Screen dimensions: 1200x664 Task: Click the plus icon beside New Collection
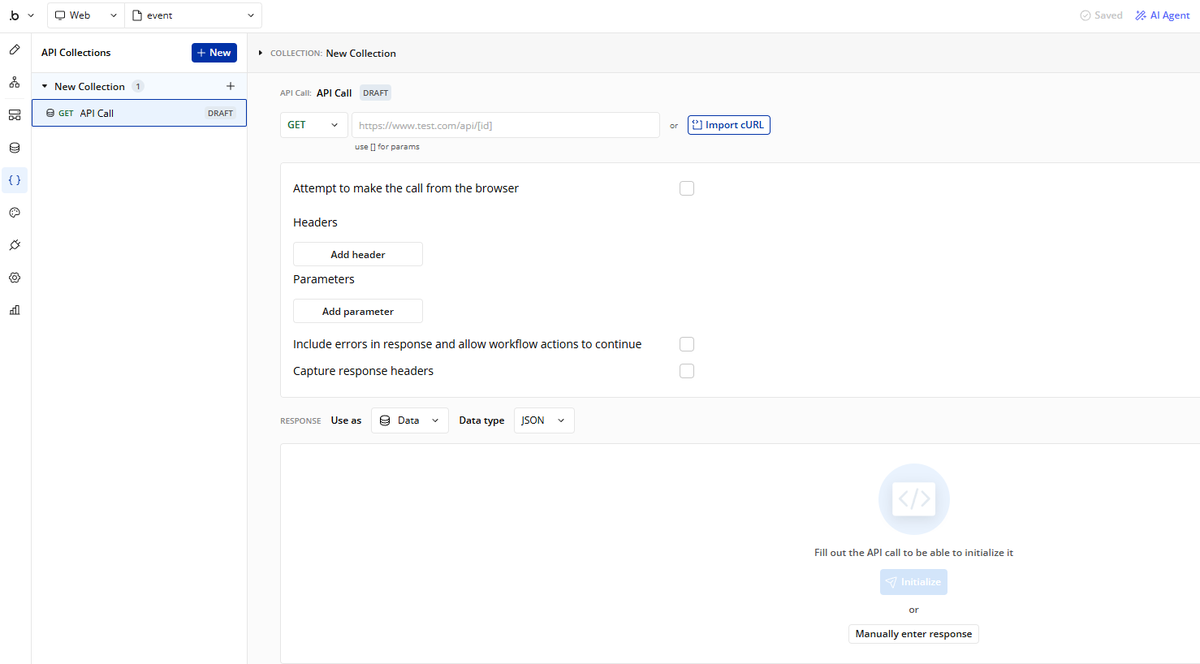pos(230,86)
